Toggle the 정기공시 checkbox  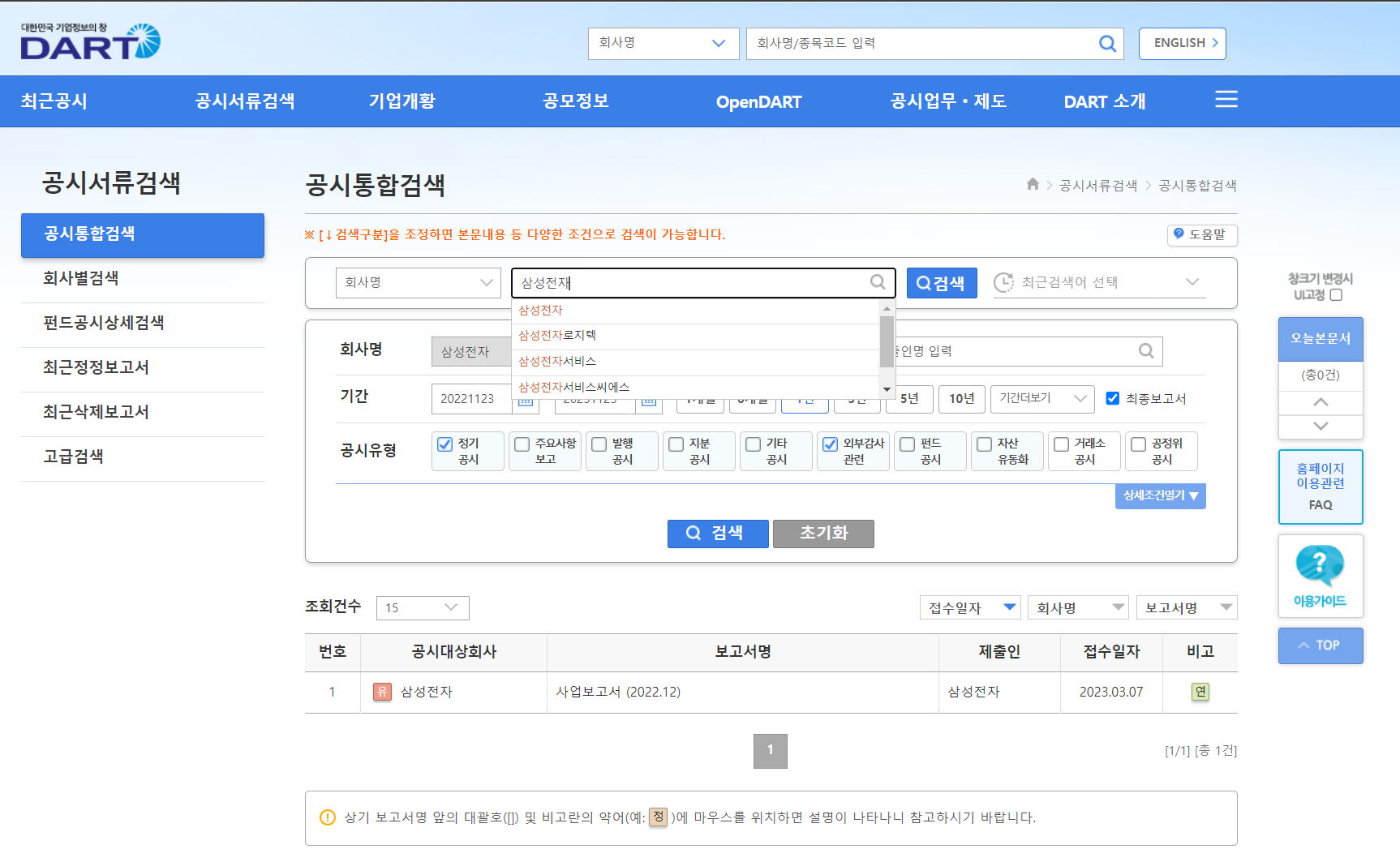point(444,444)
